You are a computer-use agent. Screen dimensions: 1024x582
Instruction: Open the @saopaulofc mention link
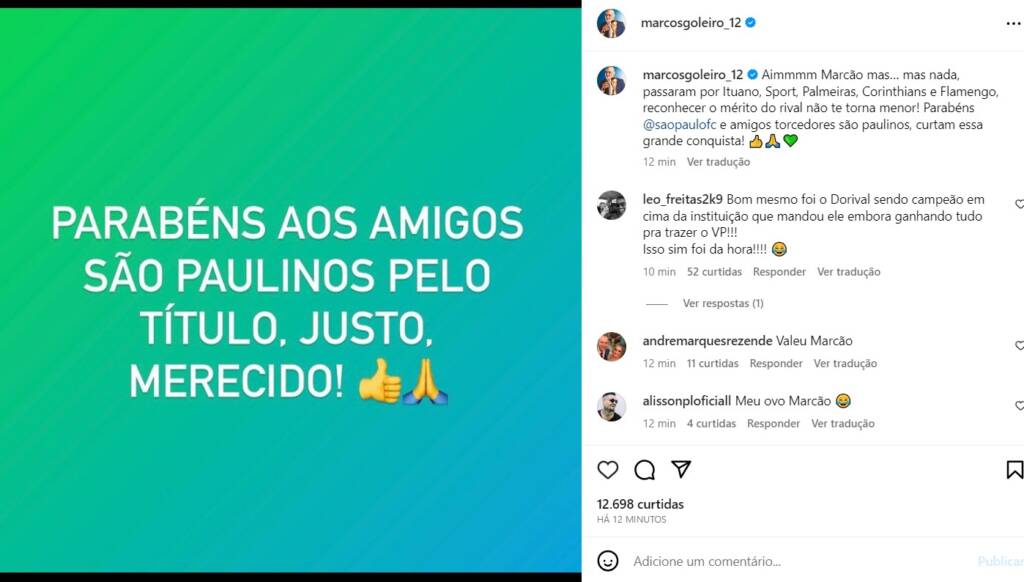pyautogui.click(x=679, y=124)
